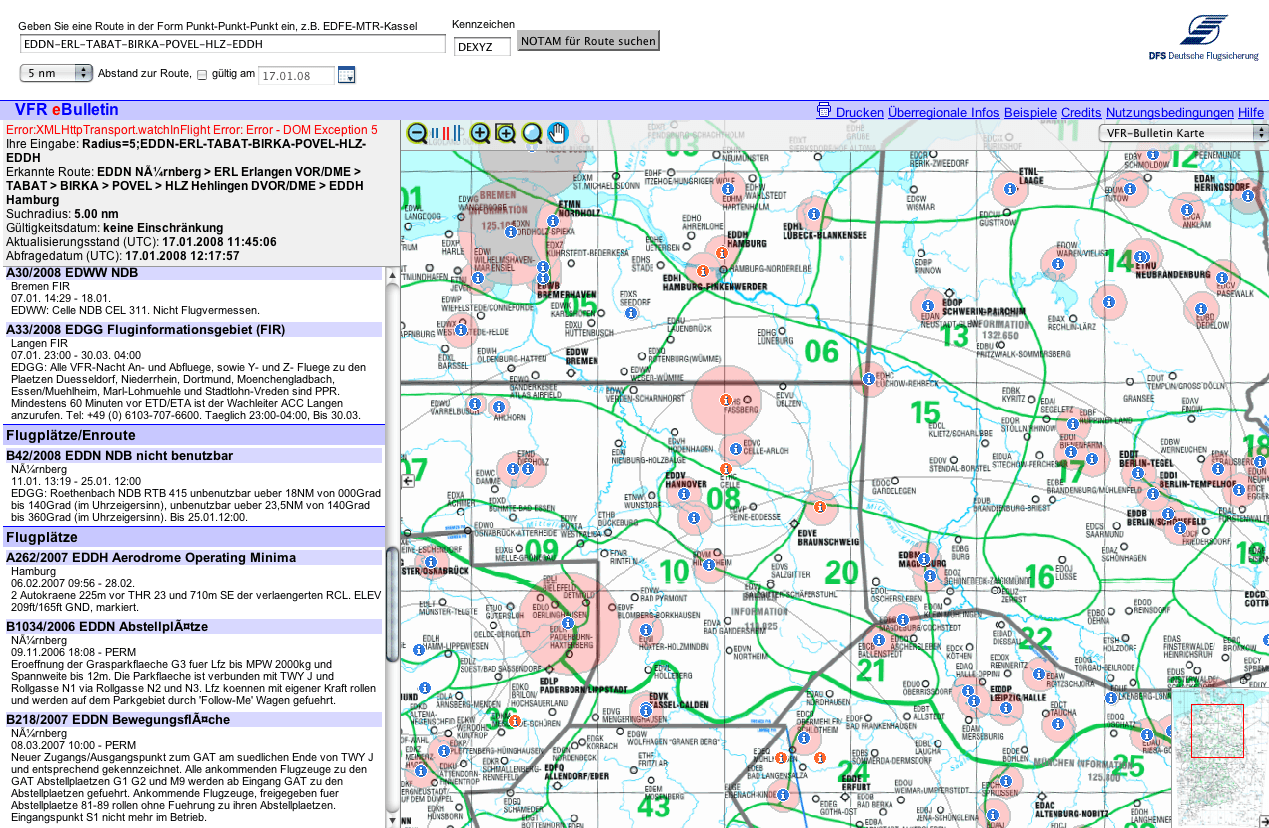Image resolution: width=1269 pixels, height=828 pixels.
Task: Open orange info marker at Hamburg-Finkenwerder
Action: click(x=703, y=270)
